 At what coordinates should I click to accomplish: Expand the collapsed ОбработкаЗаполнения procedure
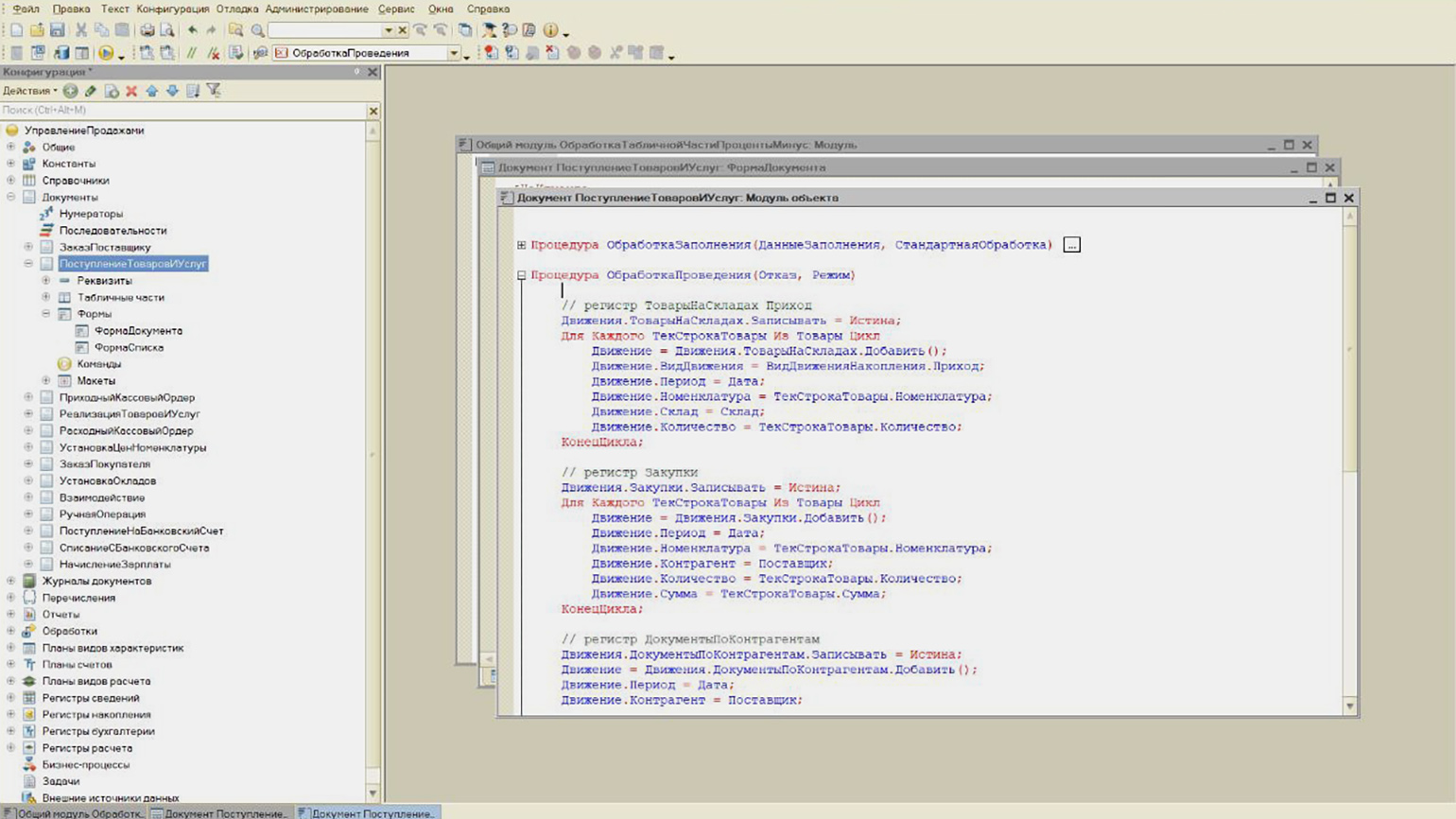521,245
